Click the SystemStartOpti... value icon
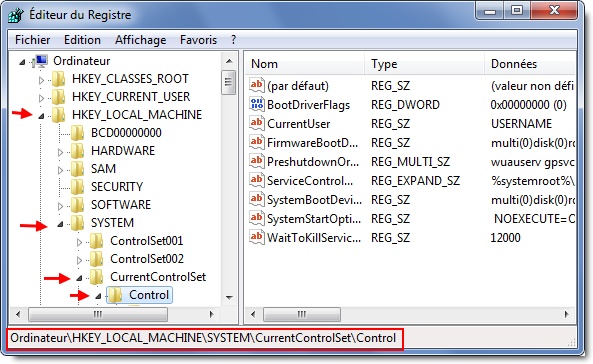593x364 pixels. pyautogui.click(x=256, y=218)
